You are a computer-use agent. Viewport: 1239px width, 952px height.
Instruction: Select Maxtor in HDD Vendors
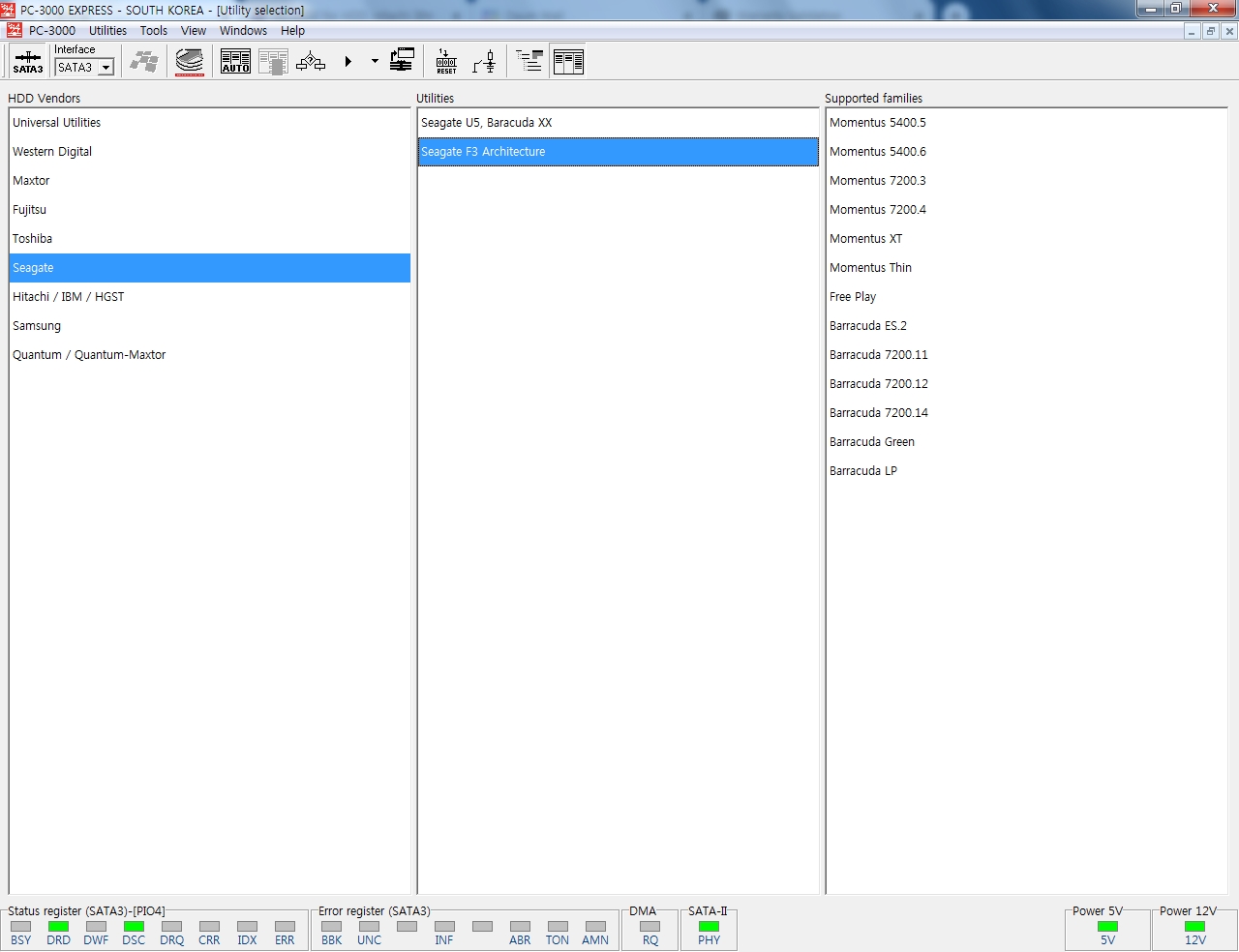pos(210,181)
